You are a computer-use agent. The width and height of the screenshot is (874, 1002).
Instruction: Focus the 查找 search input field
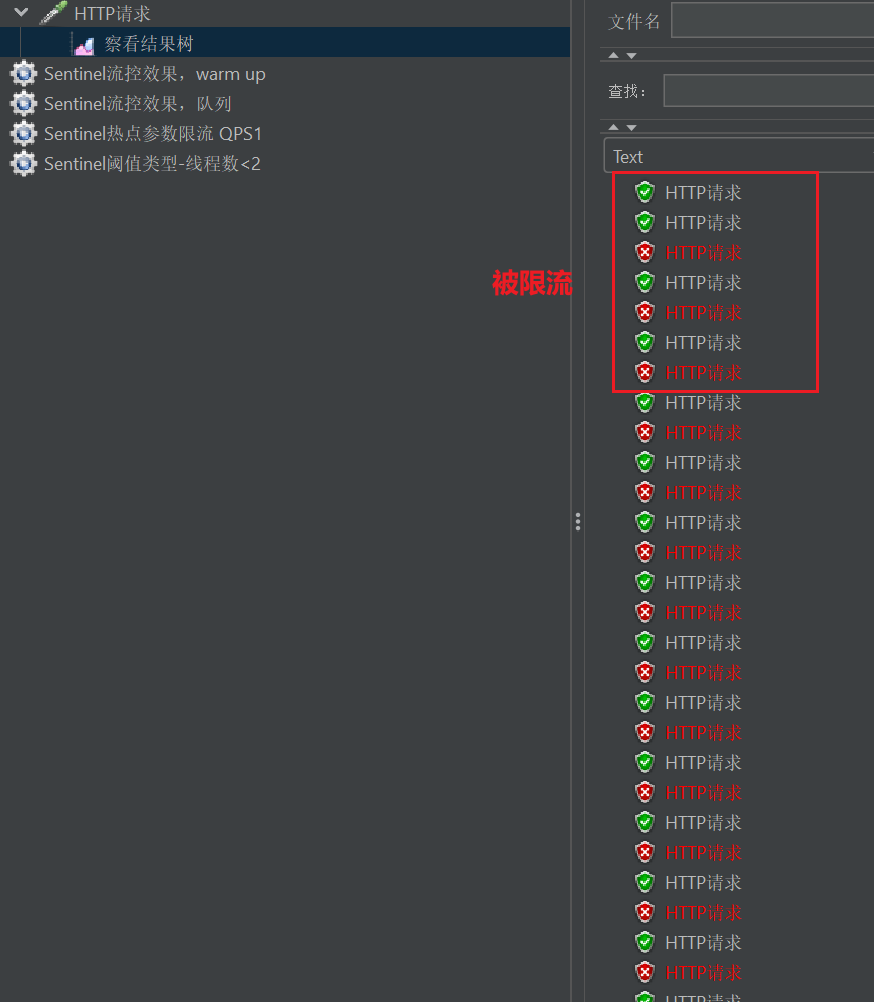tap(769, 91)
